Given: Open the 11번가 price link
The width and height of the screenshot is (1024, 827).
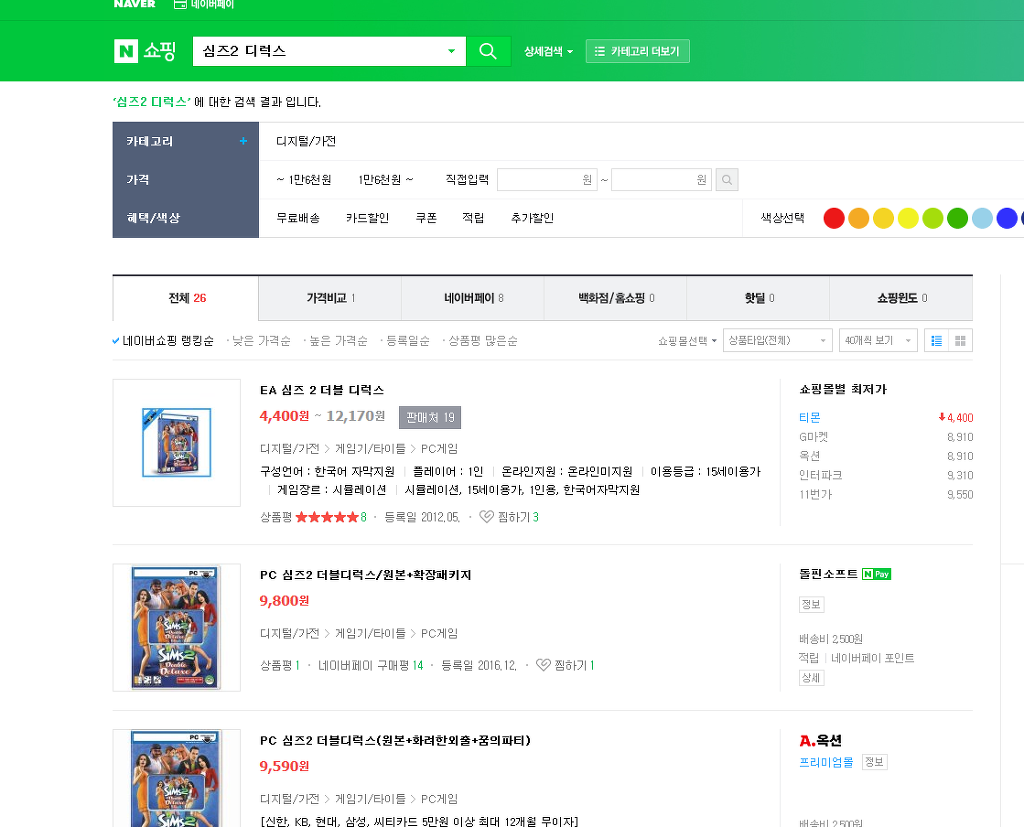Looking at the screenshot, I should [x=816, y=495].
